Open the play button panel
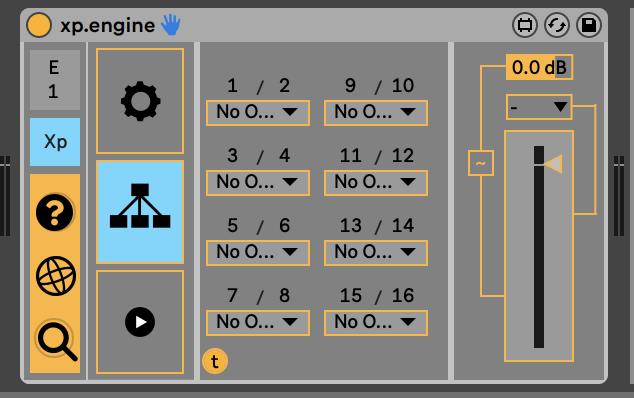This screenshot has width=634, height=398. 140,322
